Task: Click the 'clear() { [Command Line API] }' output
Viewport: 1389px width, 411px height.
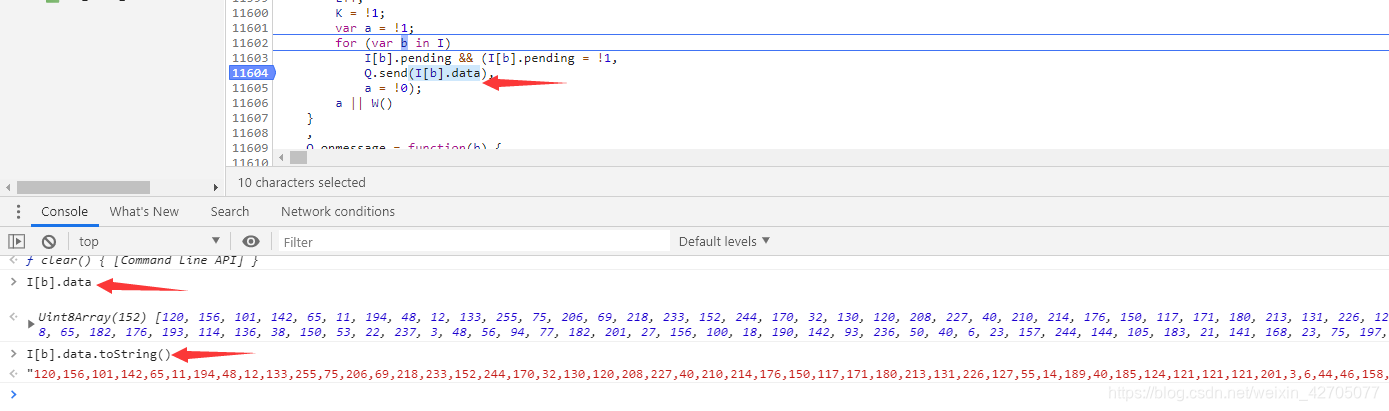Action: coord(143,261)
